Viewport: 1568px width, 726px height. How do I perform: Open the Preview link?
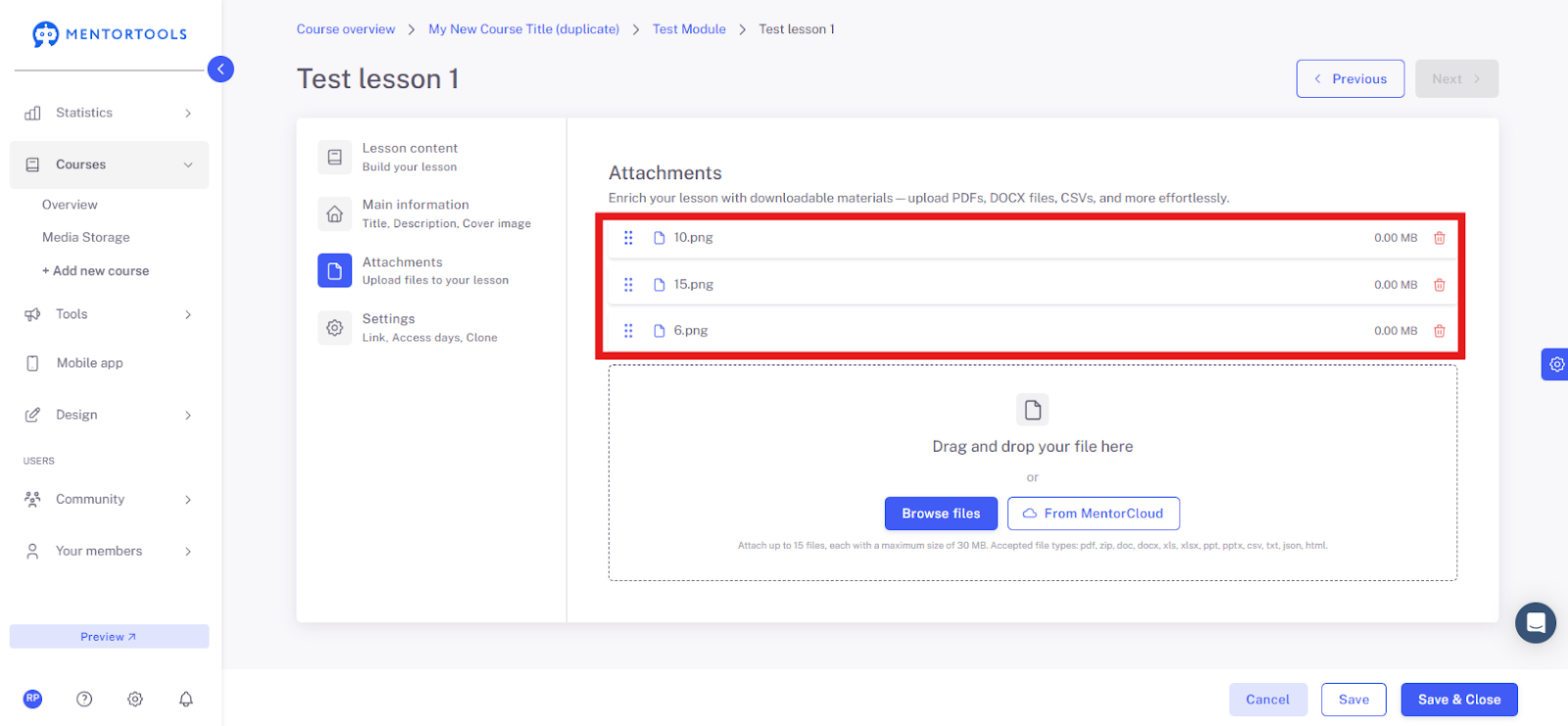109,637
